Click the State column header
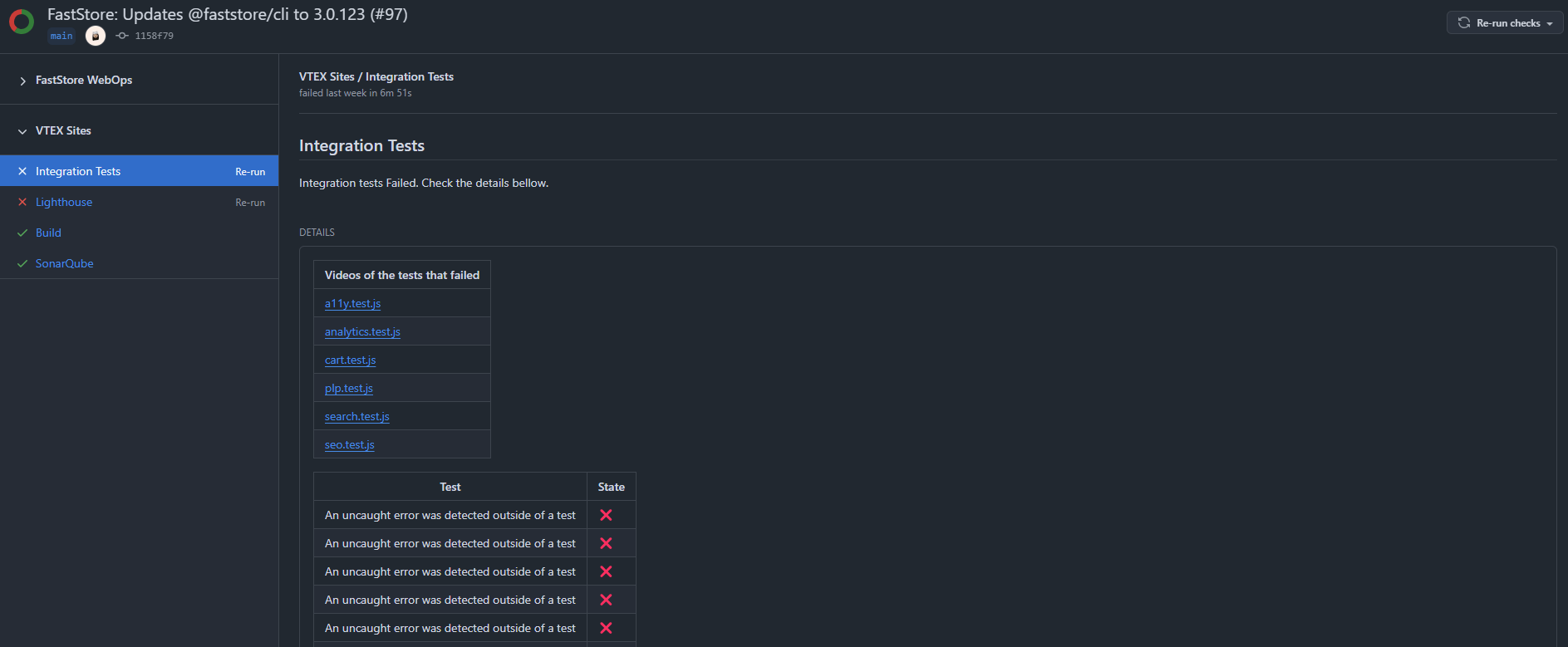Screen dimensions: 1568x647 (612, 487)
